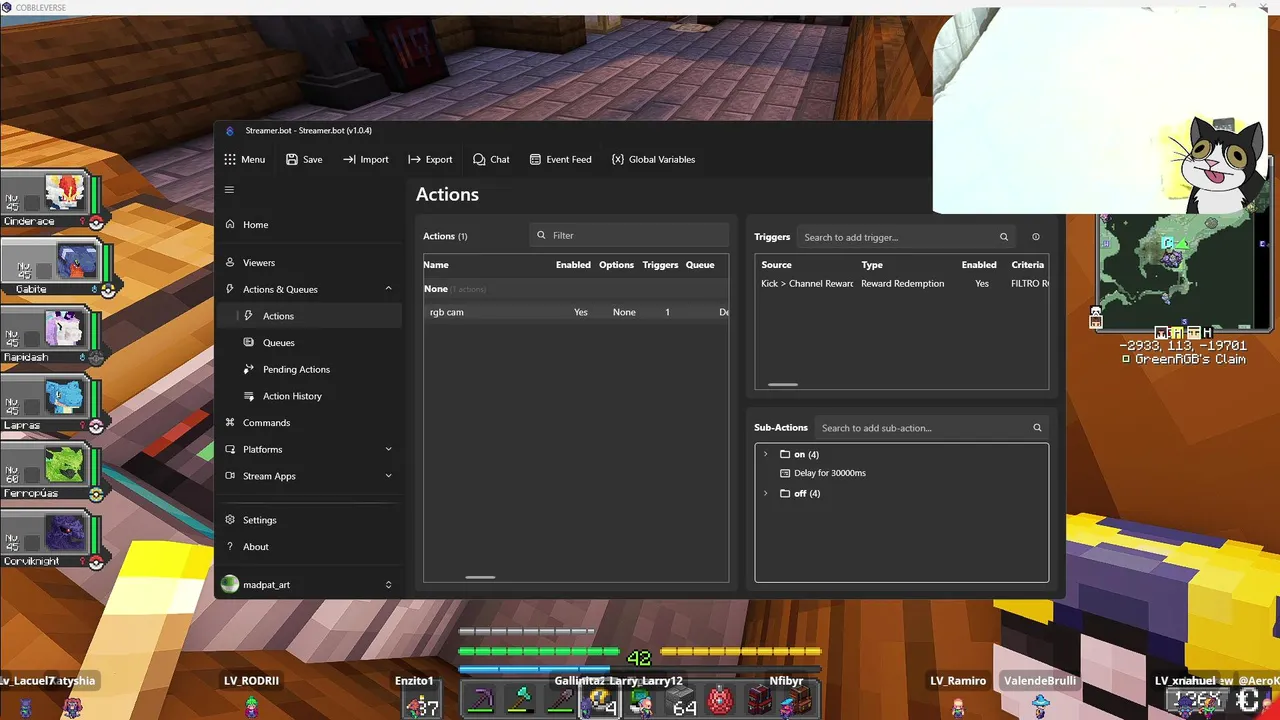Select the 'rgb cam' action row
The height and width of the screenshot is (720, 1280).
coord(576,312)
